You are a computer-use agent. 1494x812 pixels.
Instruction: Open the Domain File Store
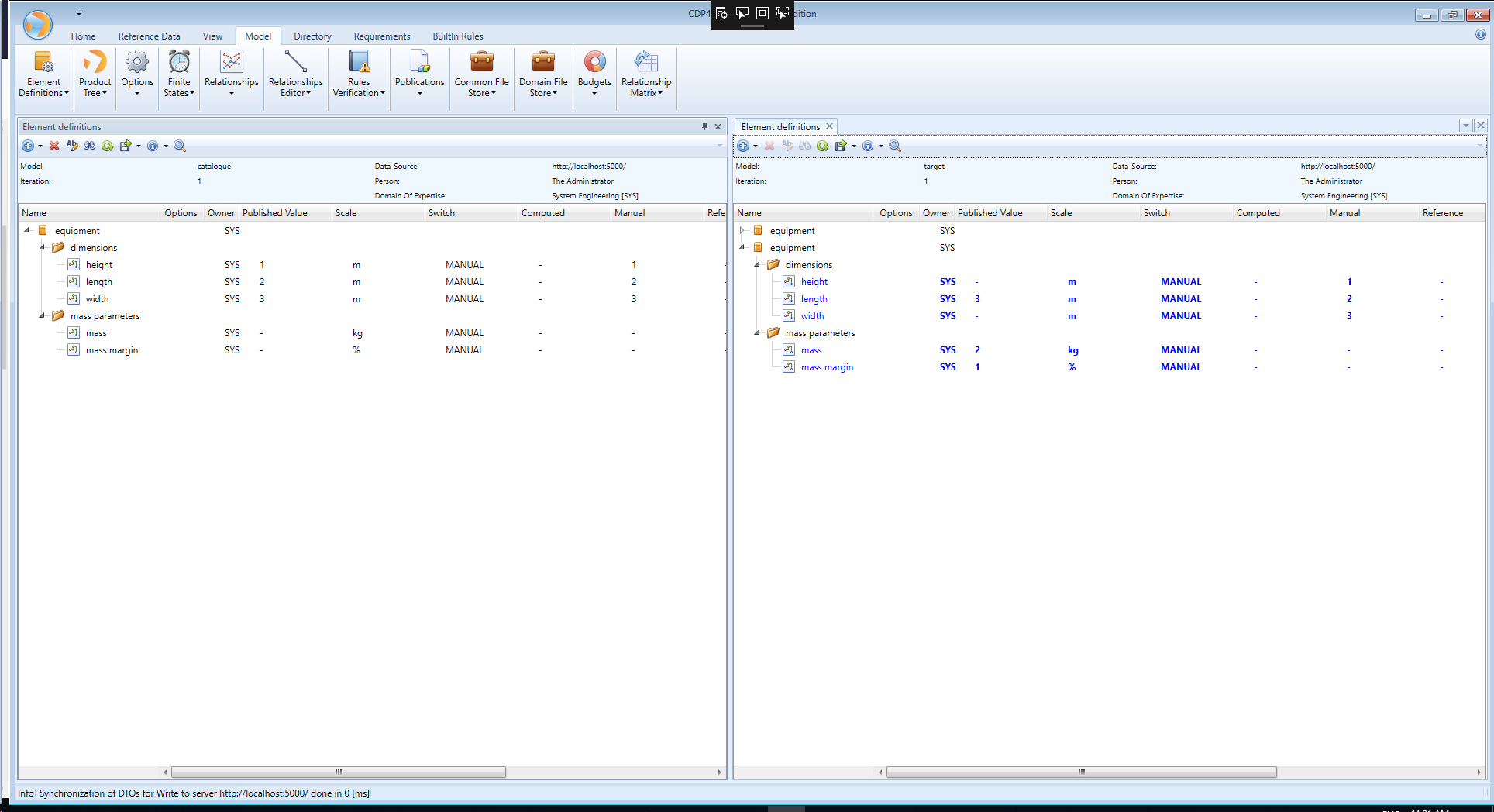pos(542,74)
